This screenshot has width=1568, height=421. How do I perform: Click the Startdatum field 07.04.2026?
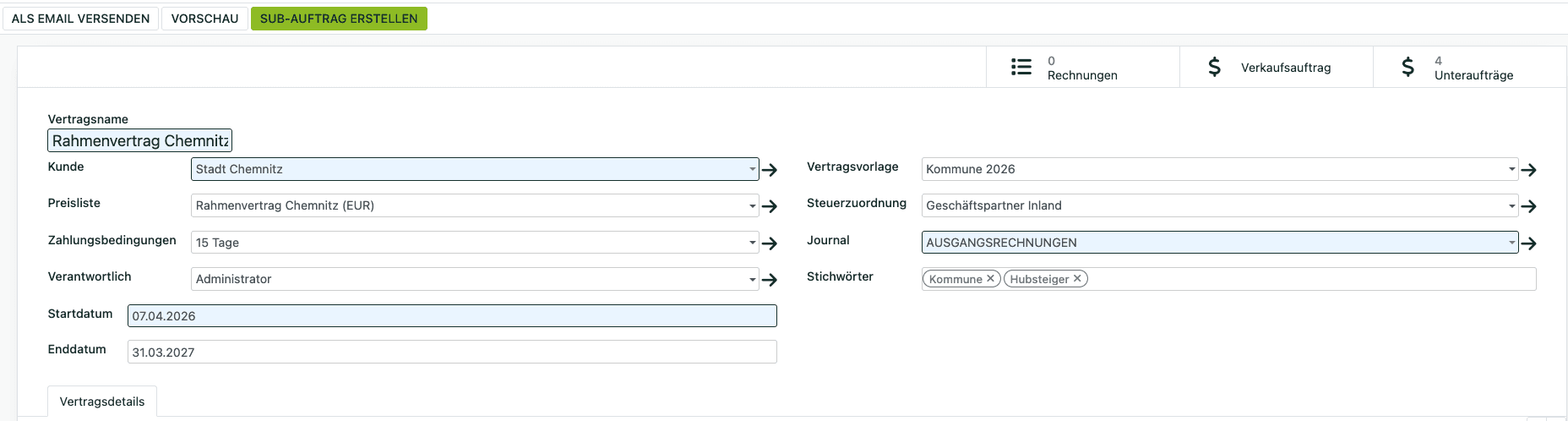pyautogui.click(x=452, y=316)
